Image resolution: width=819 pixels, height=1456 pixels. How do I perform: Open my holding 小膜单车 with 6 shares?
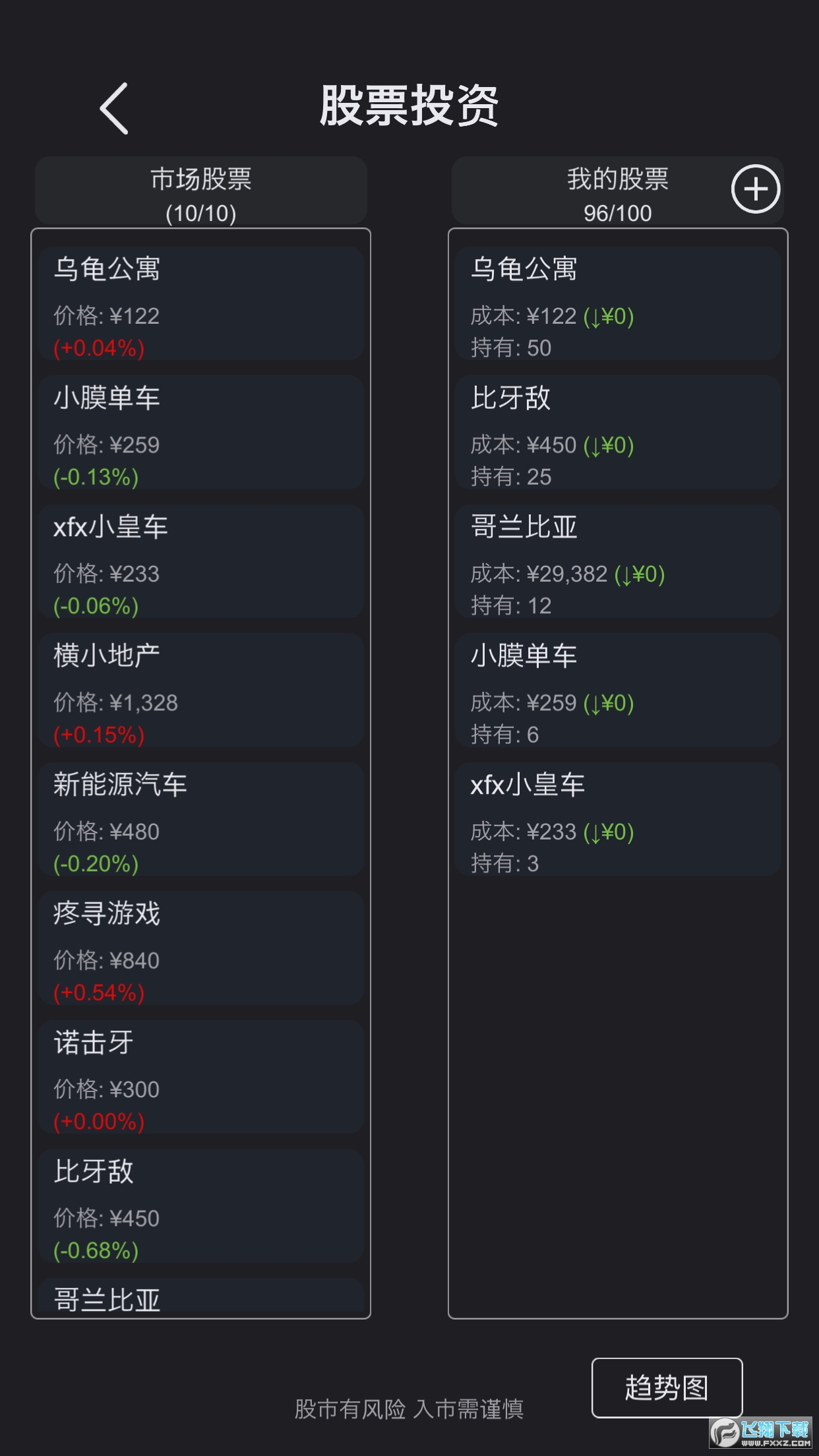tap(618, 690)
